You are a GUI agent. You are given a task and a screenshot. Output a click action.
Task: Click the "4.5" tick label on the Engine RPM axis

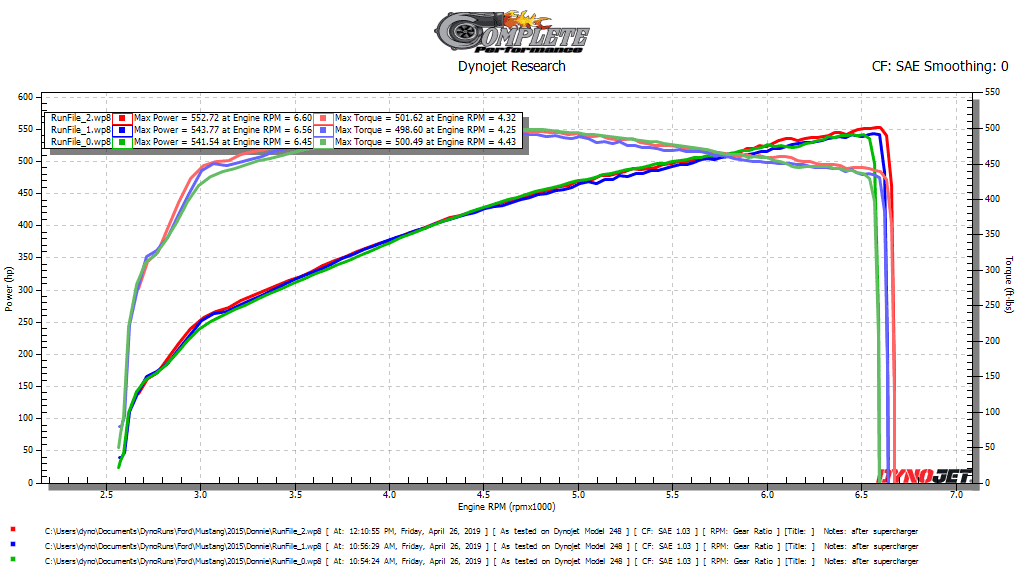[483, 494]
